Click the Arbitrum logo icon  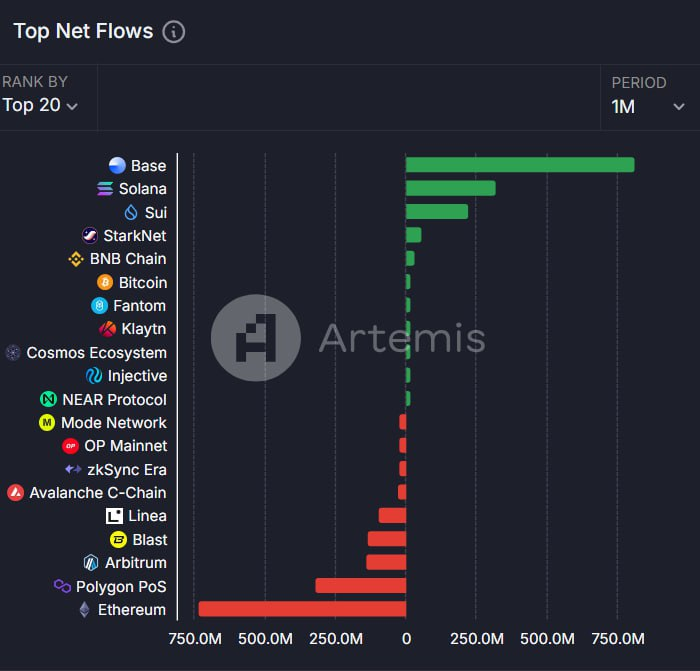(x=91, y=563)
